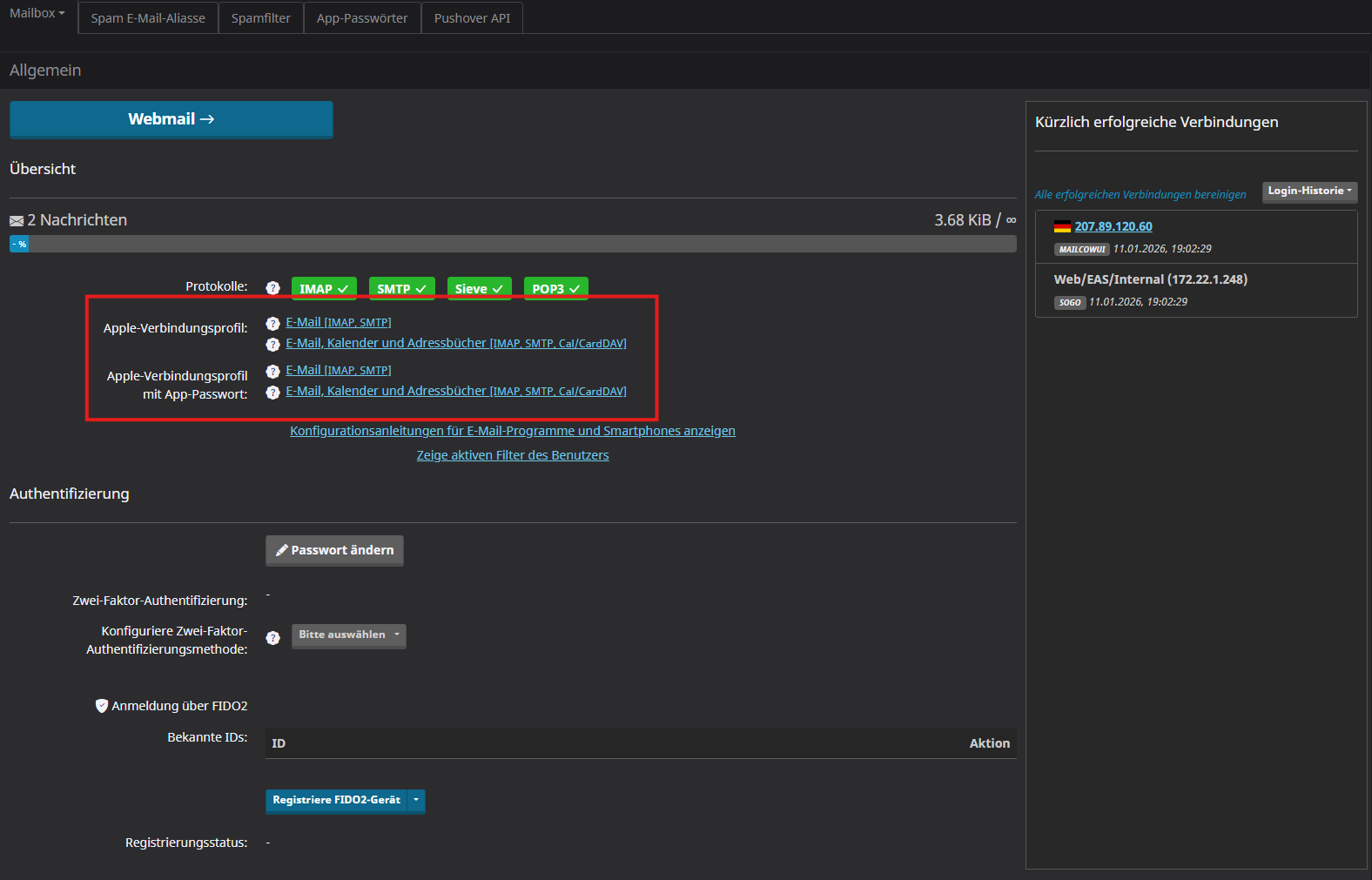Click the envelope icon beside 2 Nachrichten
This screenshot has height=880, width=1372.
coord(17,221)
